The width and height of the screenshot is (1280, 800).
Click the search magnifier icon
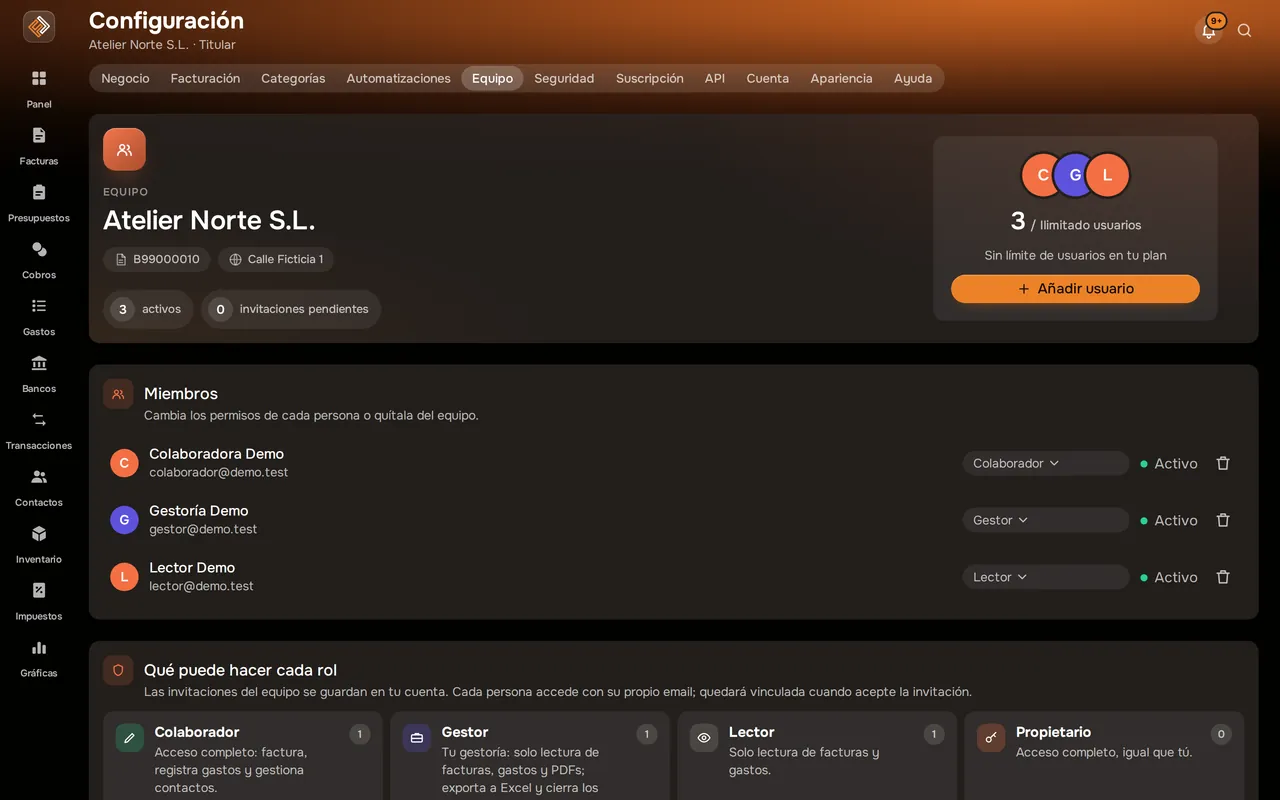[1244, 31]
